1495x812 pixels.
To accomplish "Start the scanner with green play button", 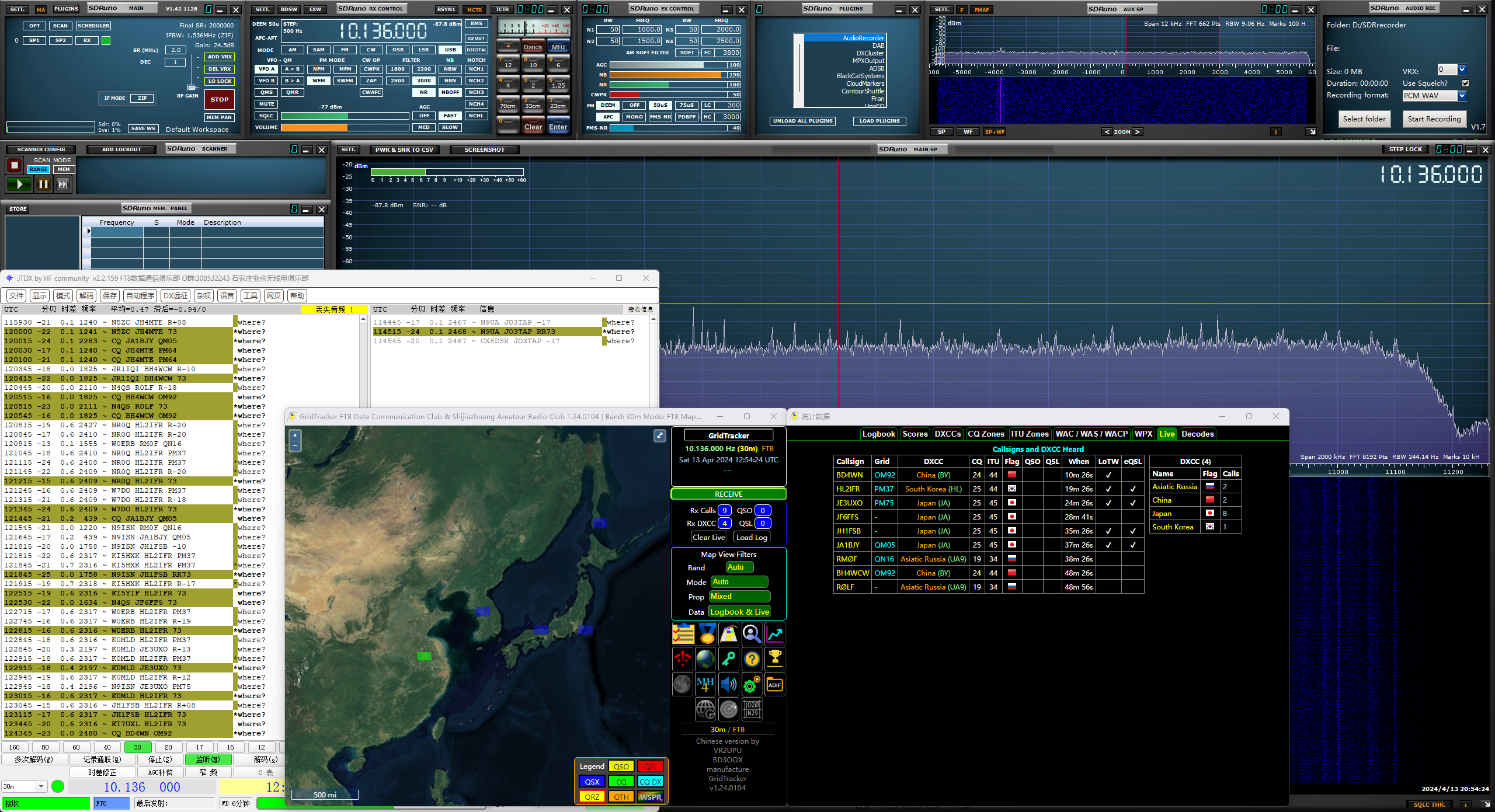I will coord(19,184).
